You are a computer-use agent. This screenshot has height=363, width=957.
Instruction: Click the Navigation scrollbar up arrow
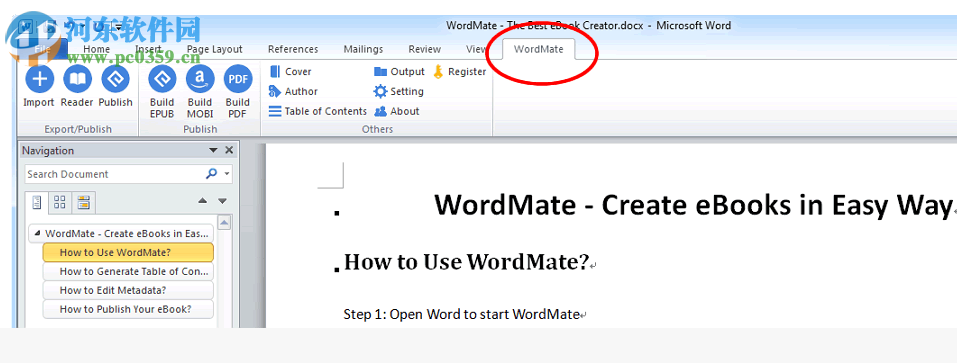tap(224, 223)
